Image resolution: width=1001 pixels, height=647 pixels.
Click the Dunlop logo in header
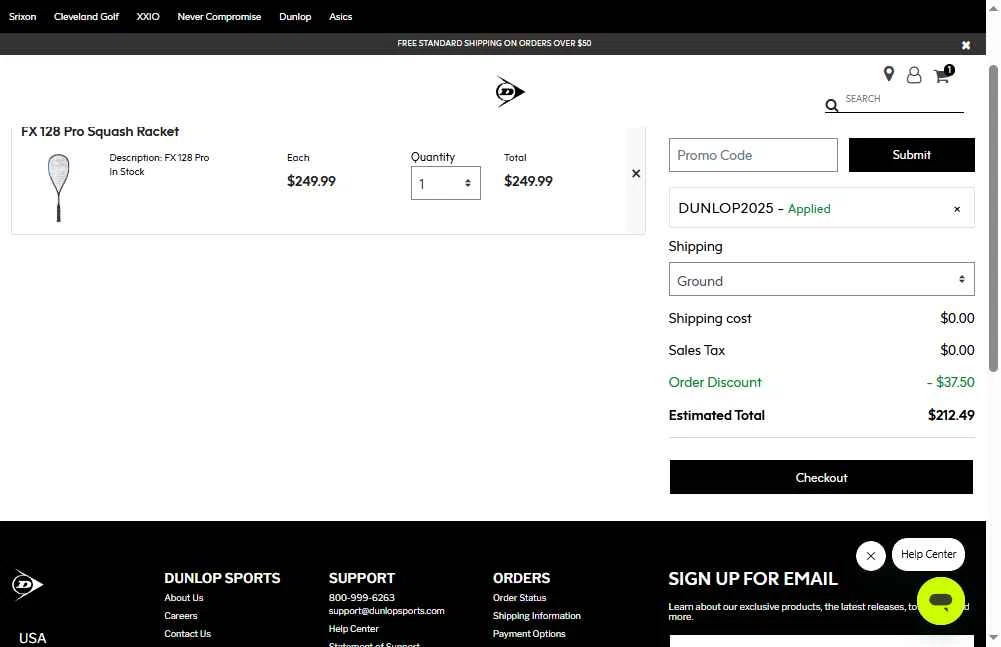pos(510,92)
